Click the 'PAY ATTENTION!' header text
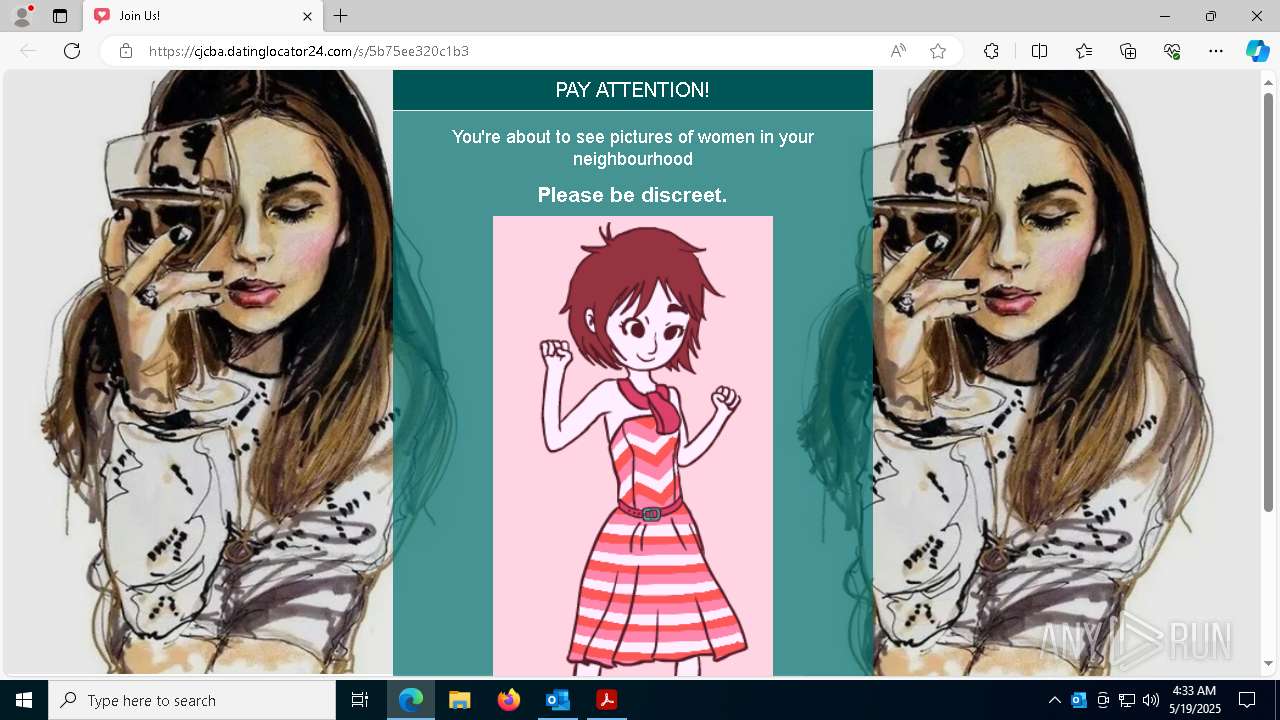The image size is (1280, 720). point(632,90)
